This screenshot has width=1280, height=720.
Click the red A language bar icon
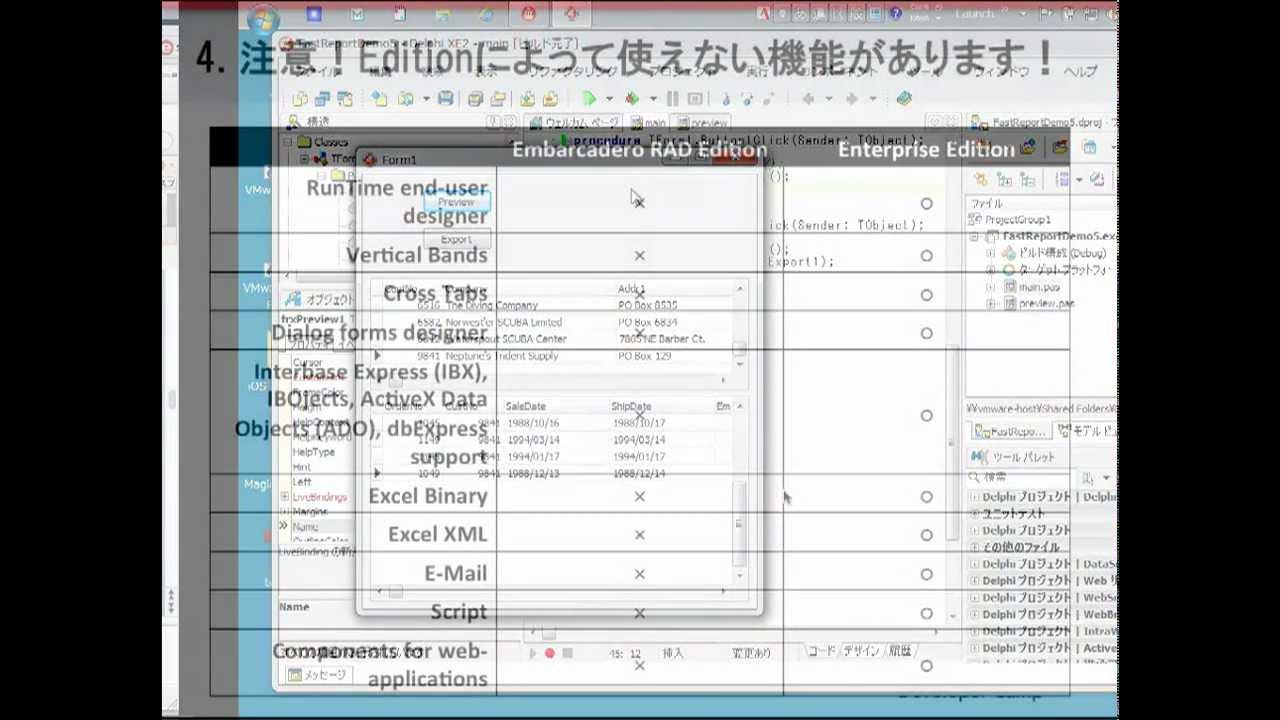763,14
